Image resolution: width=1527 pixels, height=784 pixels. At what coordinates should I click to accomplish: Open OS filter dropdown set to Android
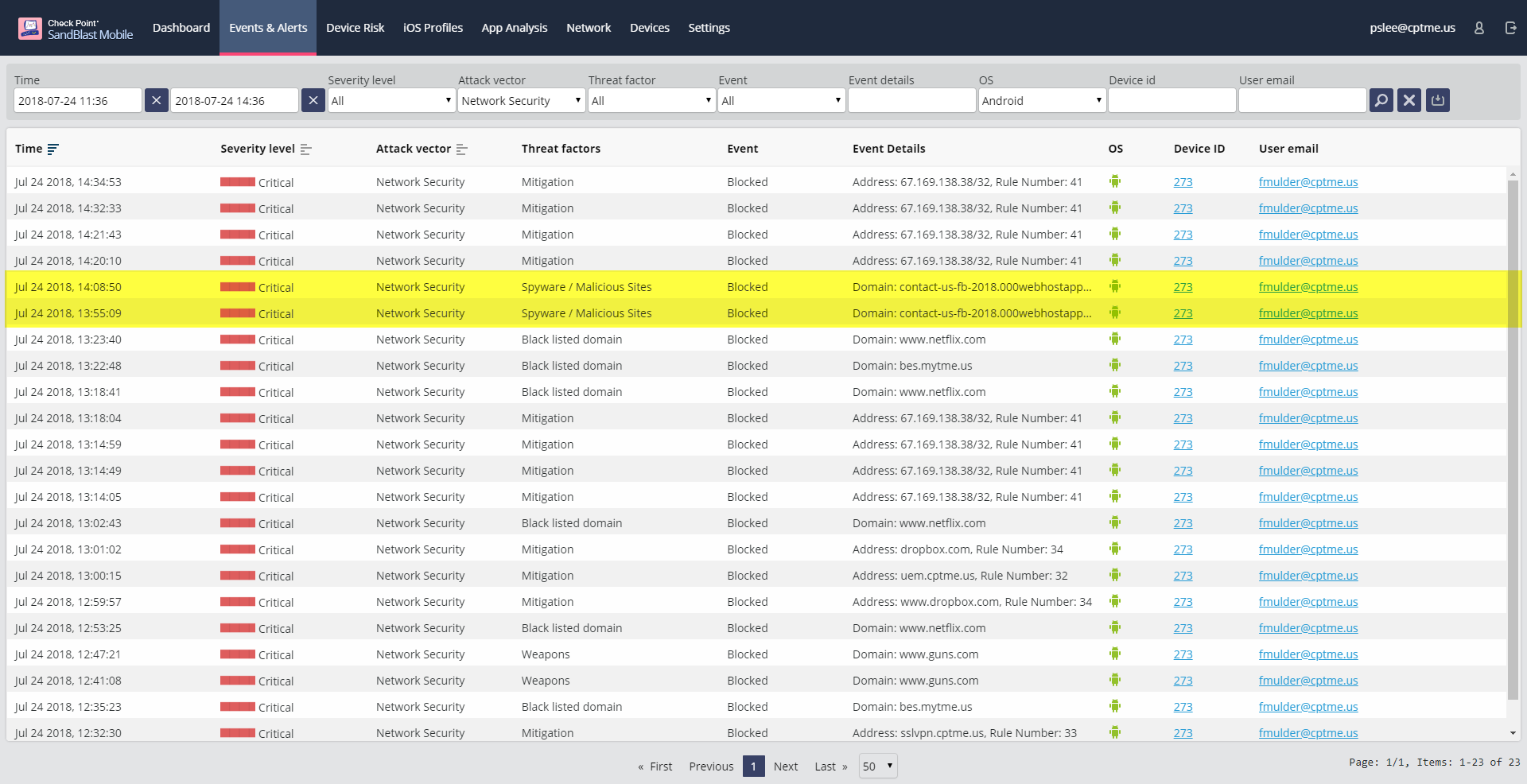pyautogui.click(x=1042, y=100)
